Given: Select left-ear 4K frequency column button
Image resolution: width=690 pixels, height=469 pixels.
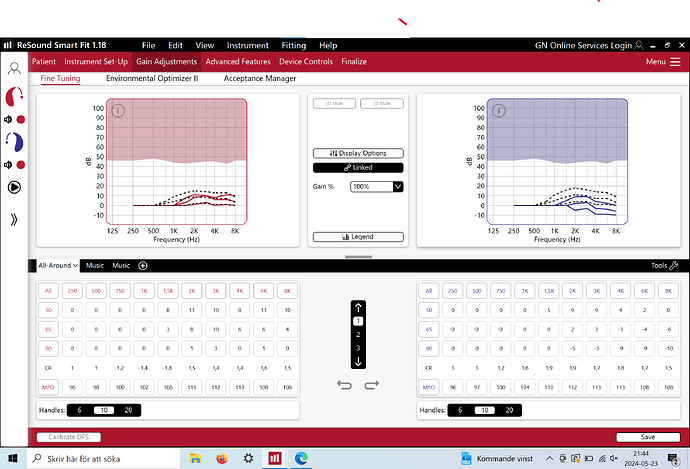Looking at the screenshot, I should point(620,291).
